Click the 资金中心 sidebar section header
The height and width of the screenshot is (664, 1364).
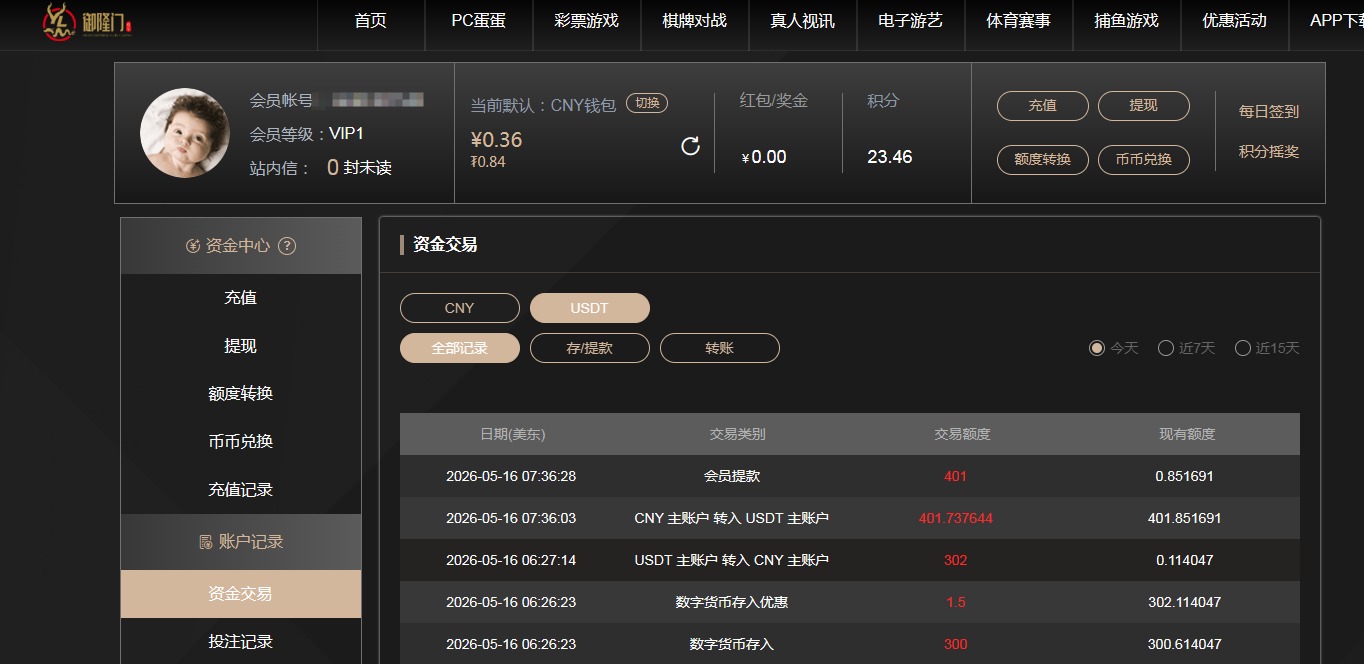[241, 246]
